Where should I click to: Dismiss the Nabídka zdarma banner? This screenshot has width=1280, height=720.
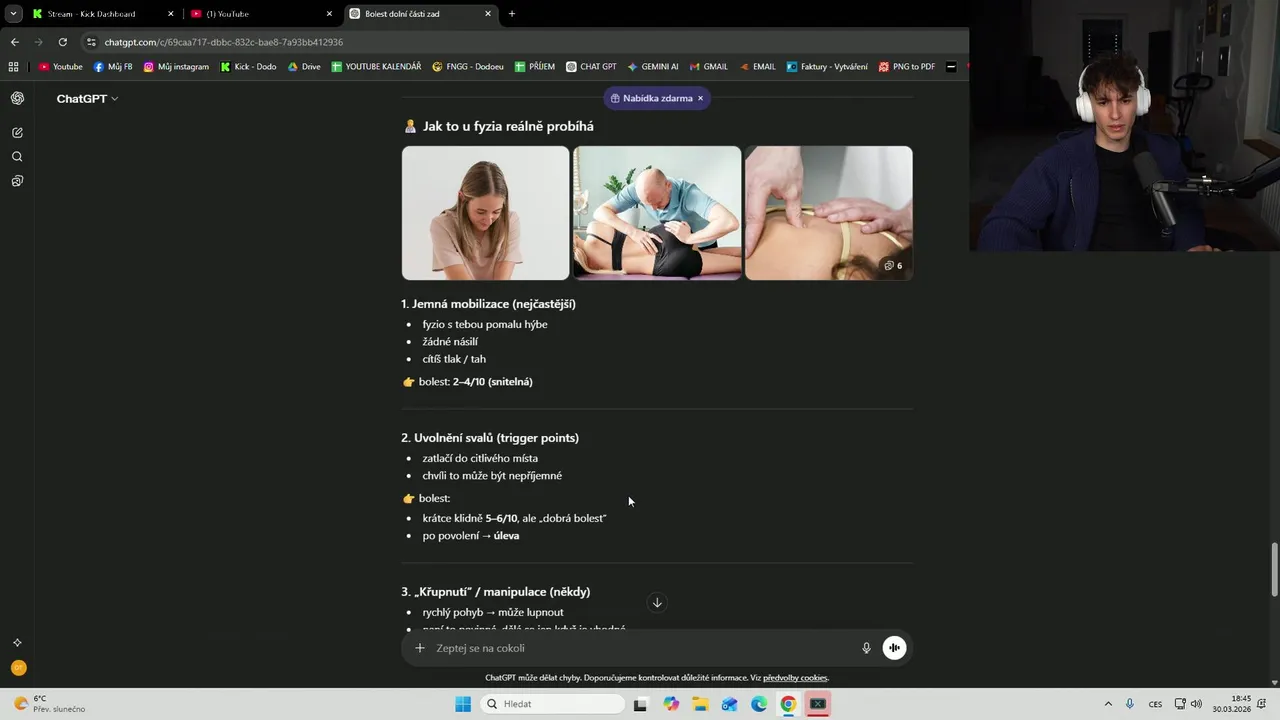click(700, 98)
